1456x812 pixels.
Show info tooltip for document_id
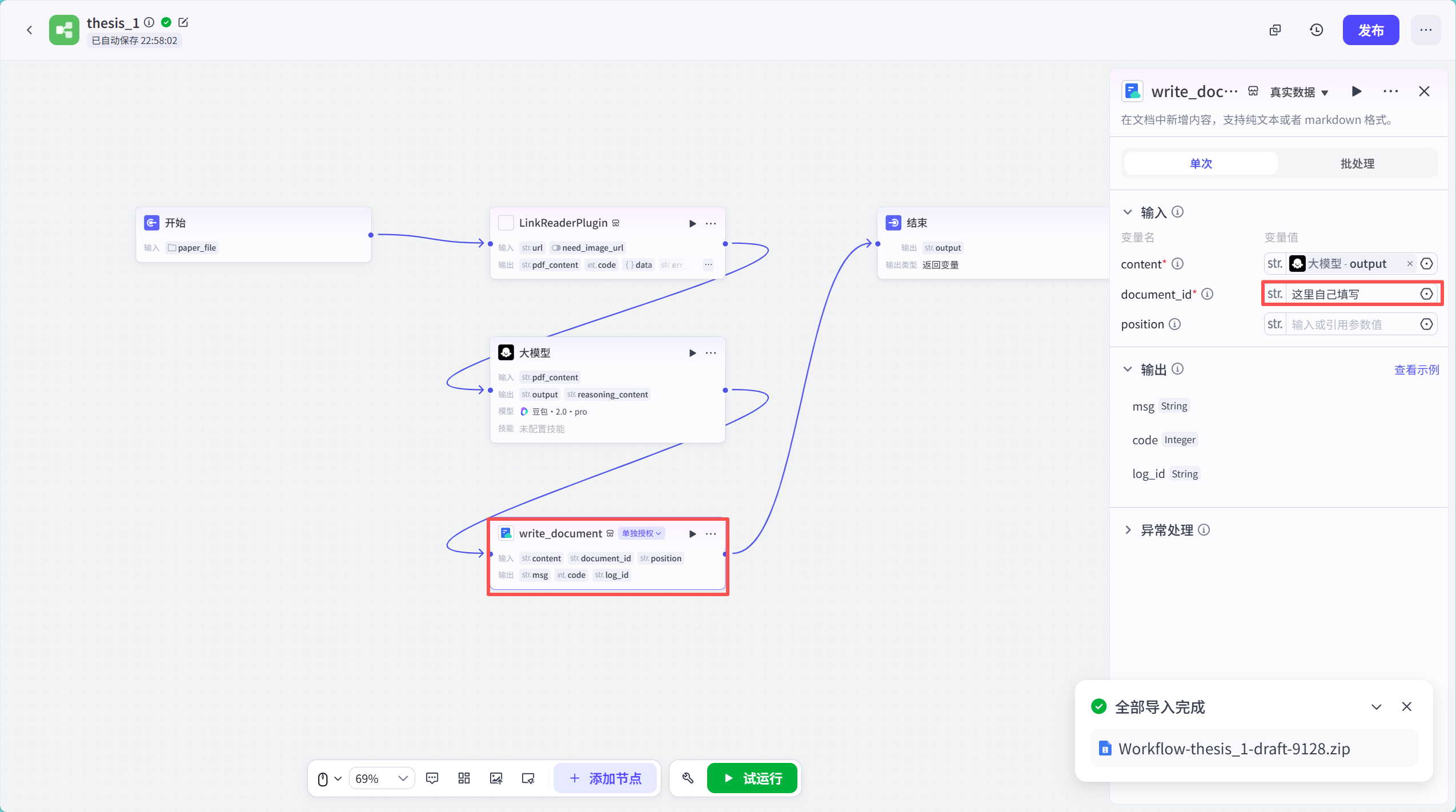1207,294
